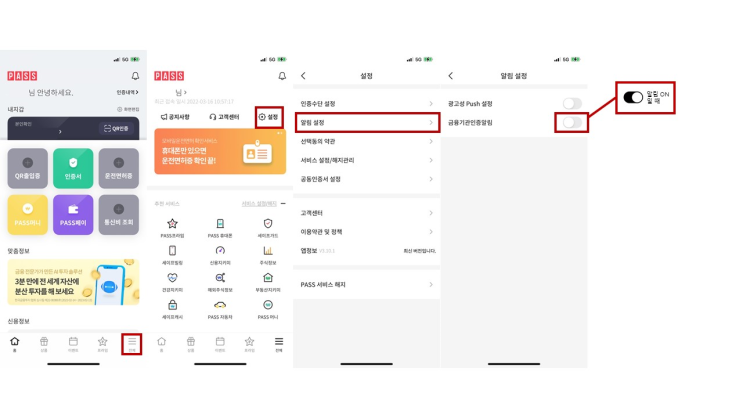This screenshot has width=743, height=418.
Task: Select the star tab on full menu screen
Action: 249,344
